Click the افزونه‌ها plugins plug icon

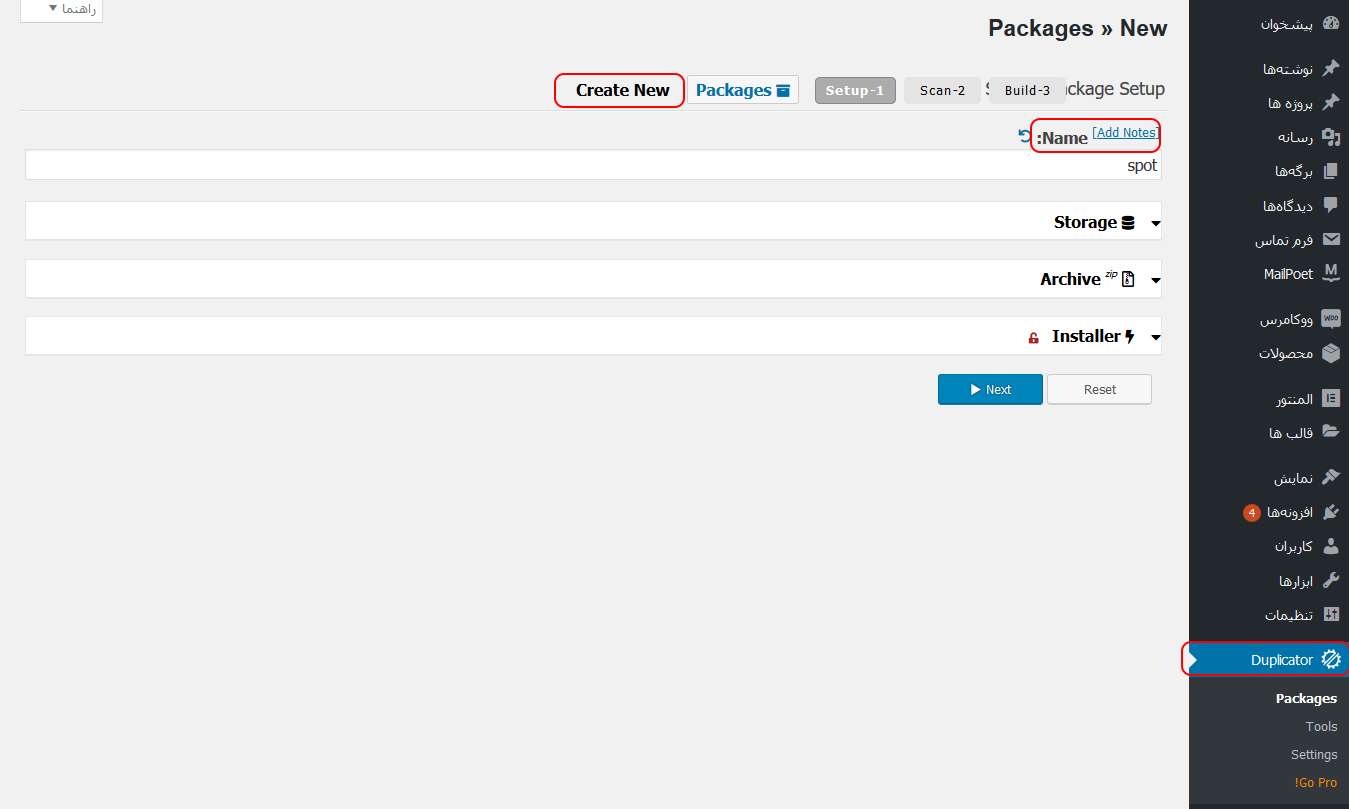pyautogui.click(x=1330, y=512)
